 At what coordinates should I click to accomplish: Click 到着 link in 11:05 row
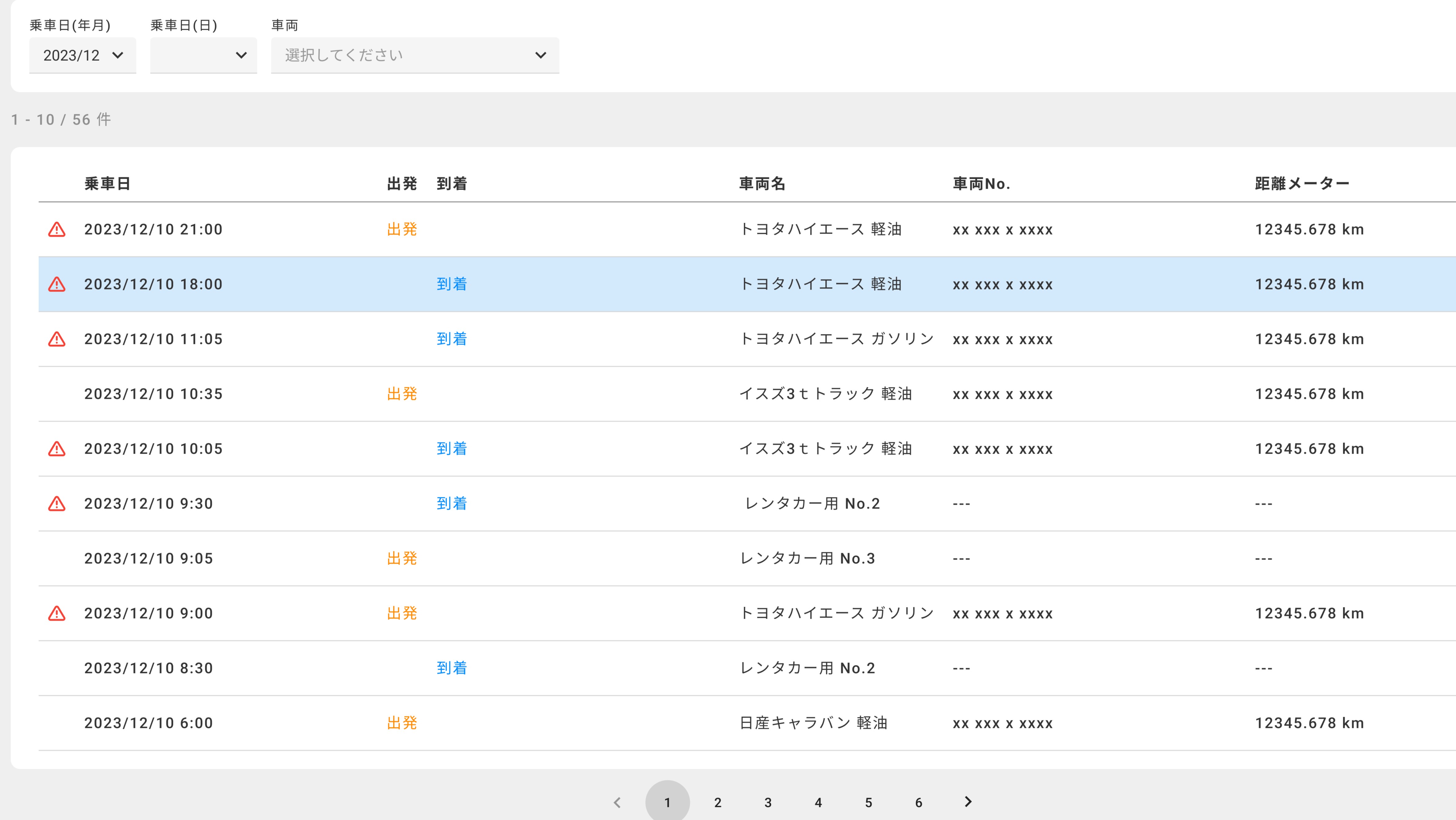tap(452, 339)
